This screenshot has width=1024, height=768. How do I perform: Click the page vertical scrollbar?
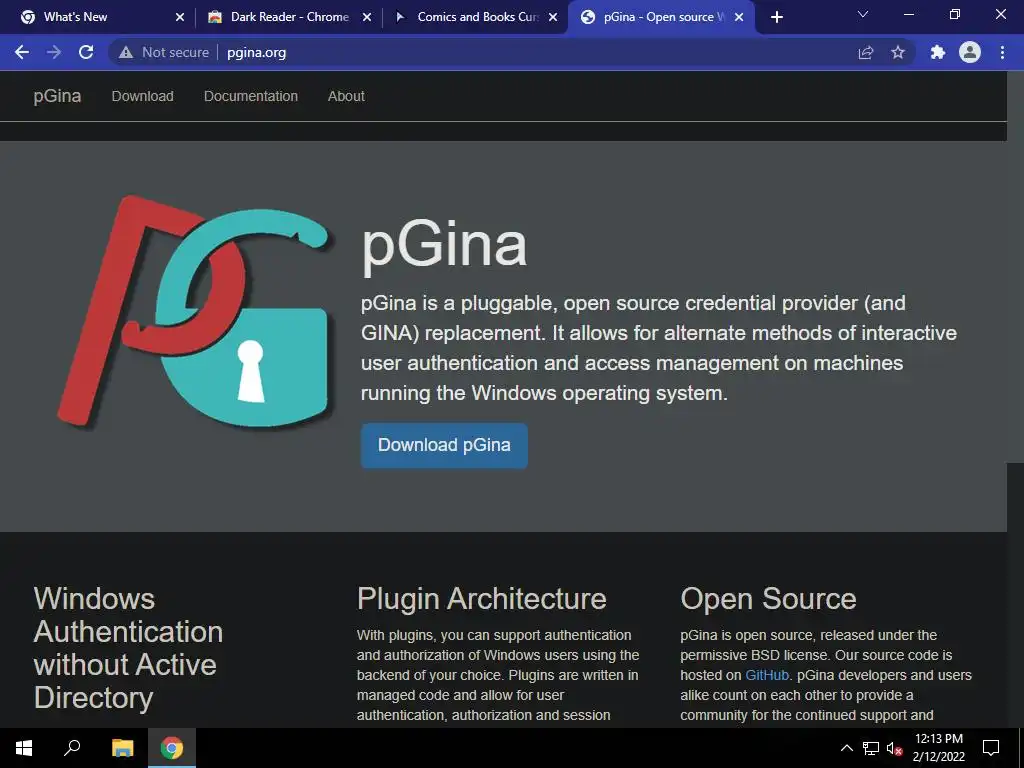point(1015,398)
